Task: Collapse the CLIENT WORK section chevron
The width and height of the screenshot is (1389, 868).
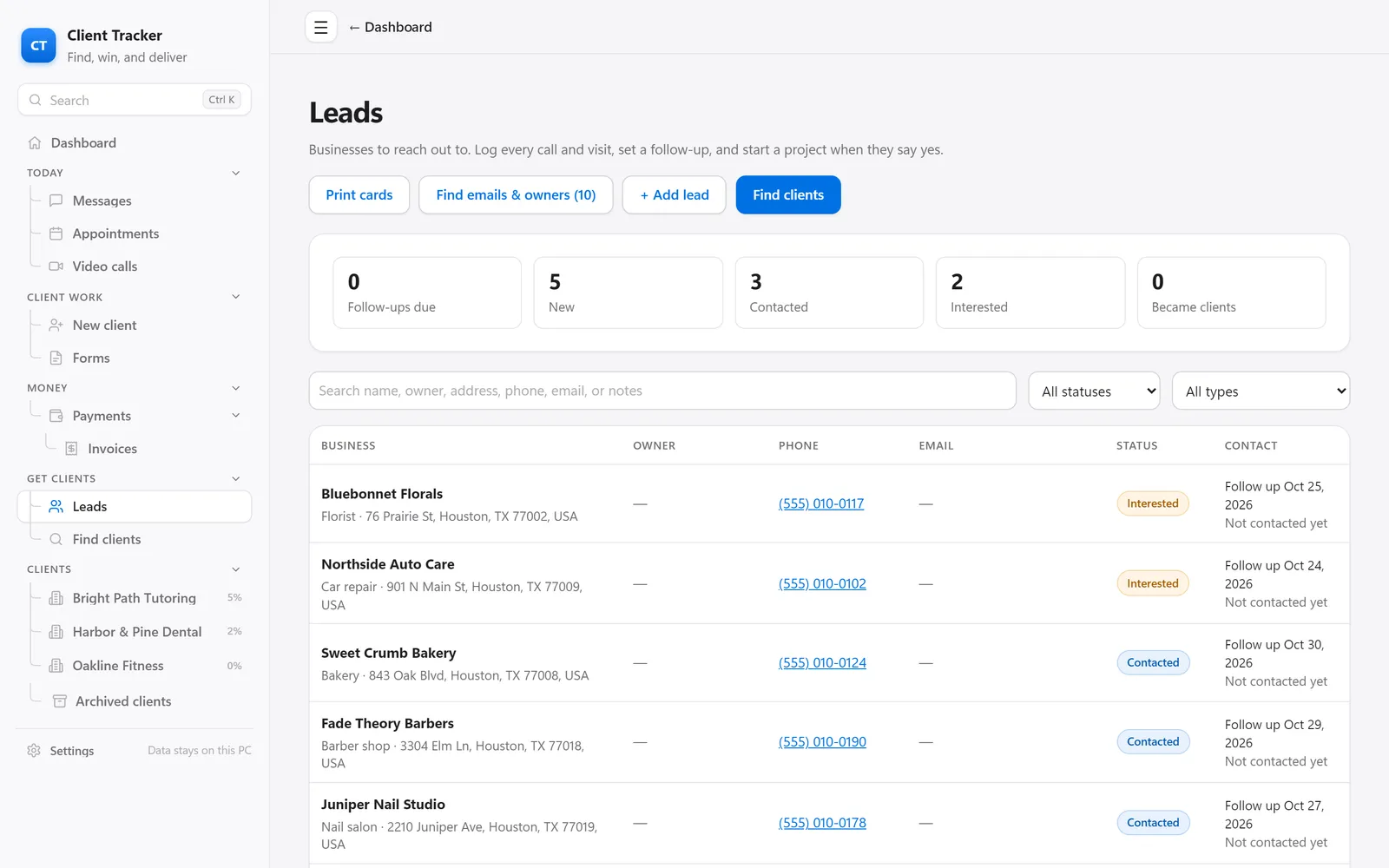Action: pos(236,297)
